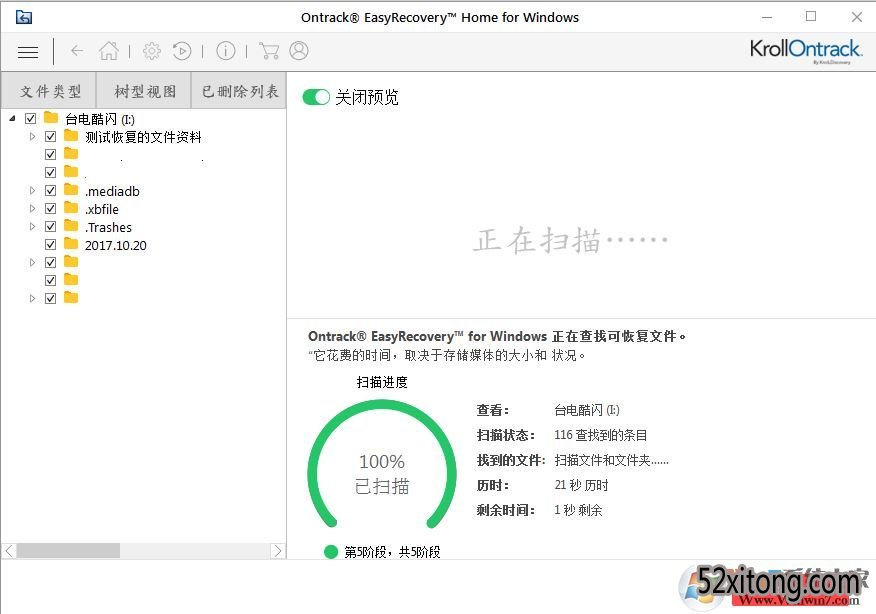Switch to the 文件类型 tab

point(50,91)
